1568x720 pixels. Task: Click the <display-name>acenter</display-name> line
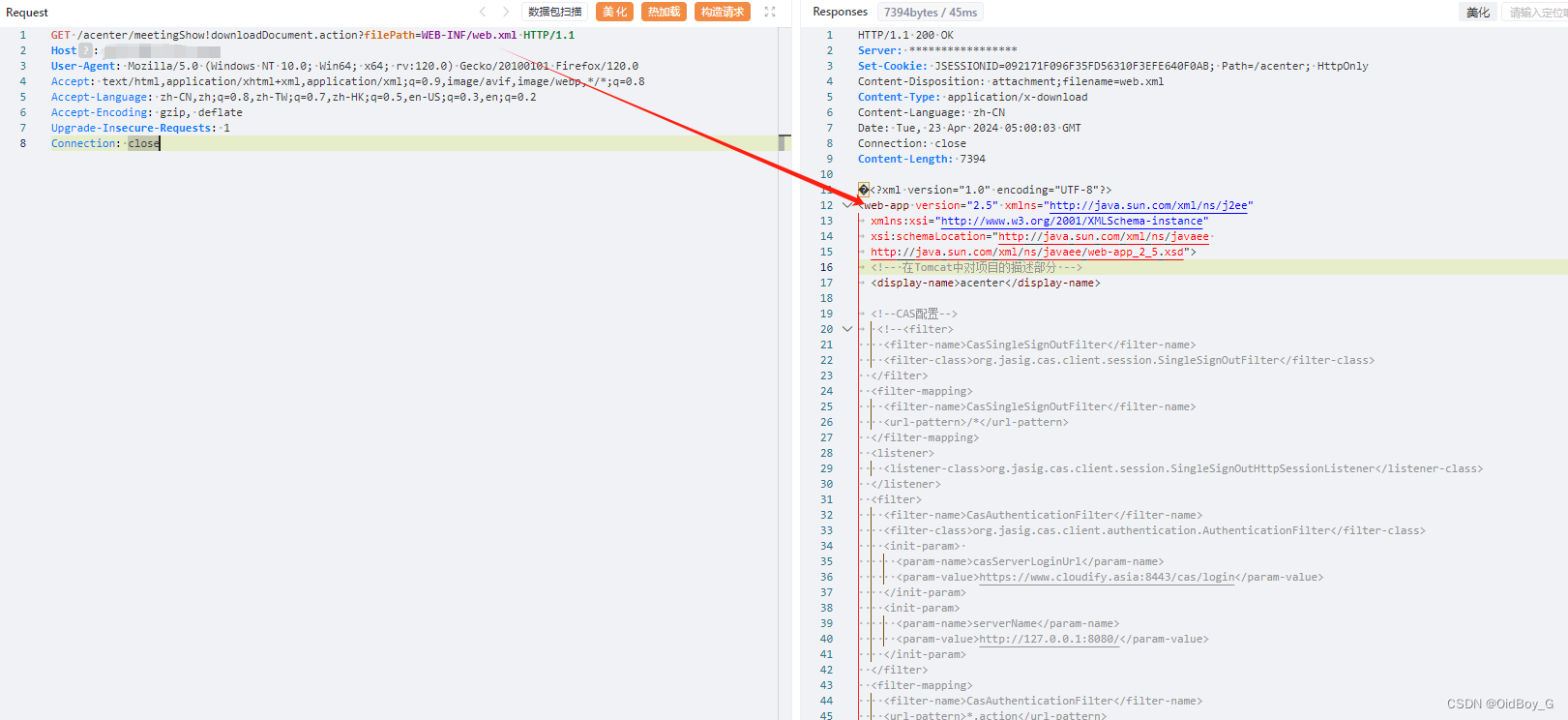(985, 283)
